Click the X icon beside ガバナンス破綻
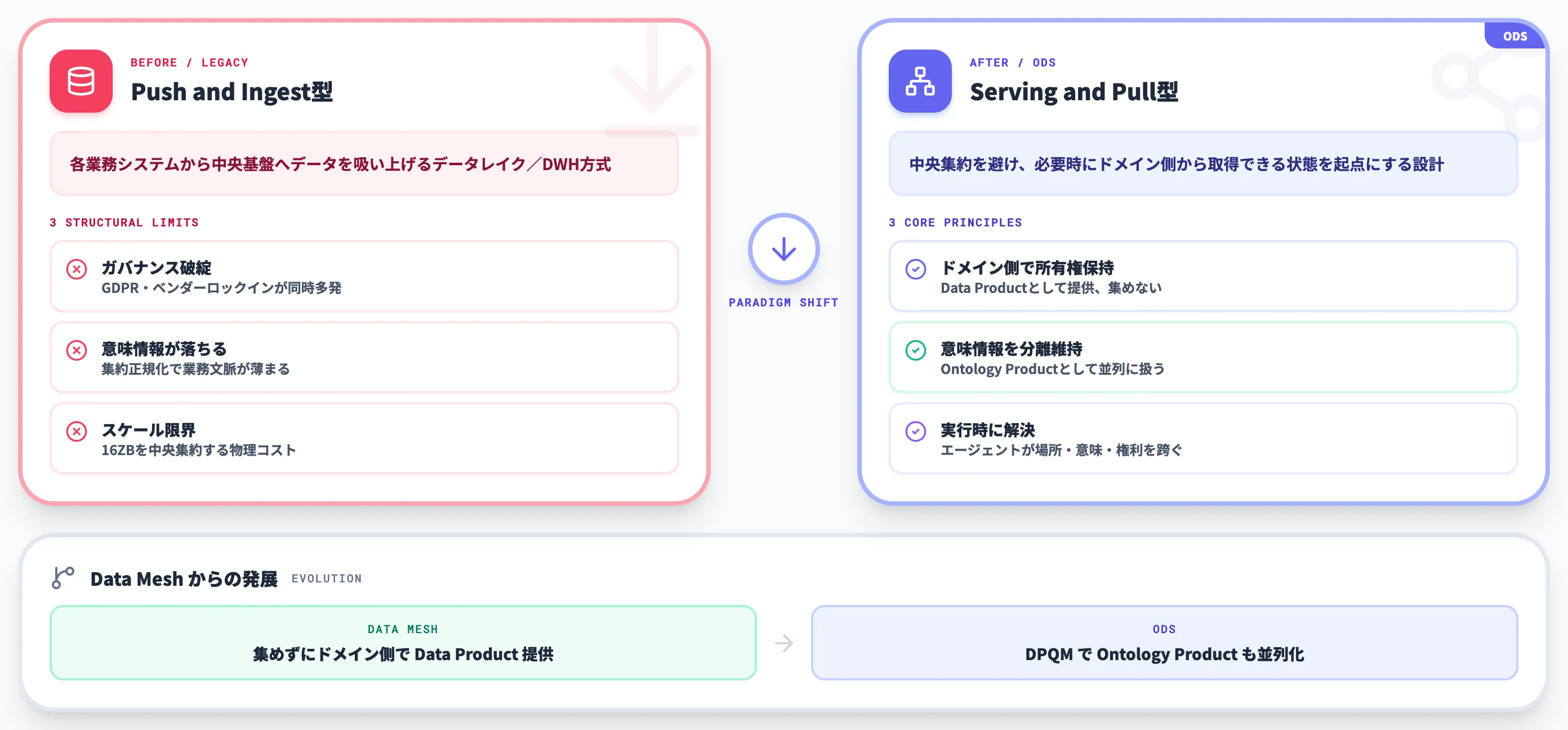The image size is (1568, 730). pos(77,269)
